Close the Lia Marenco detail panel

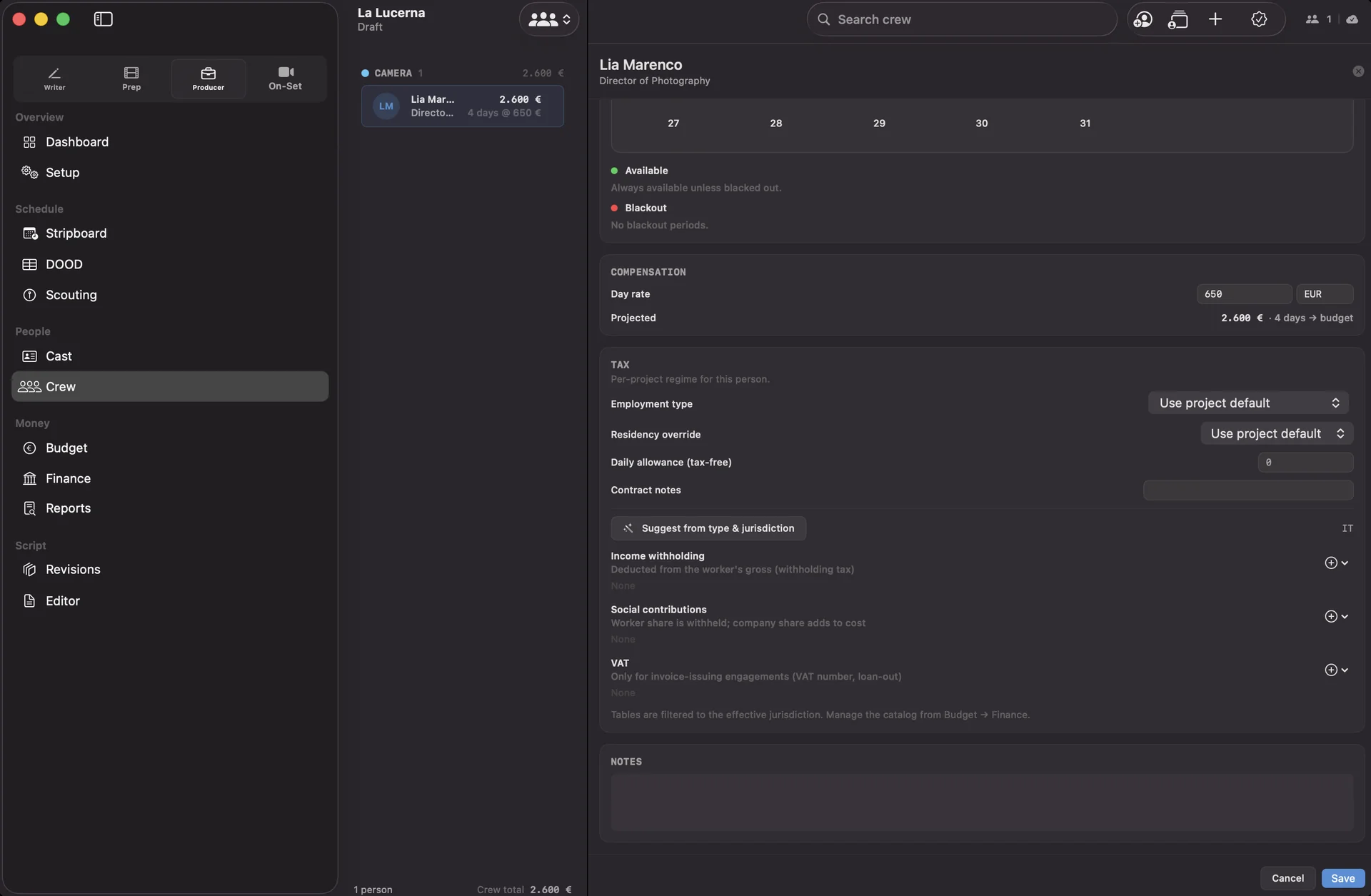1358,71
